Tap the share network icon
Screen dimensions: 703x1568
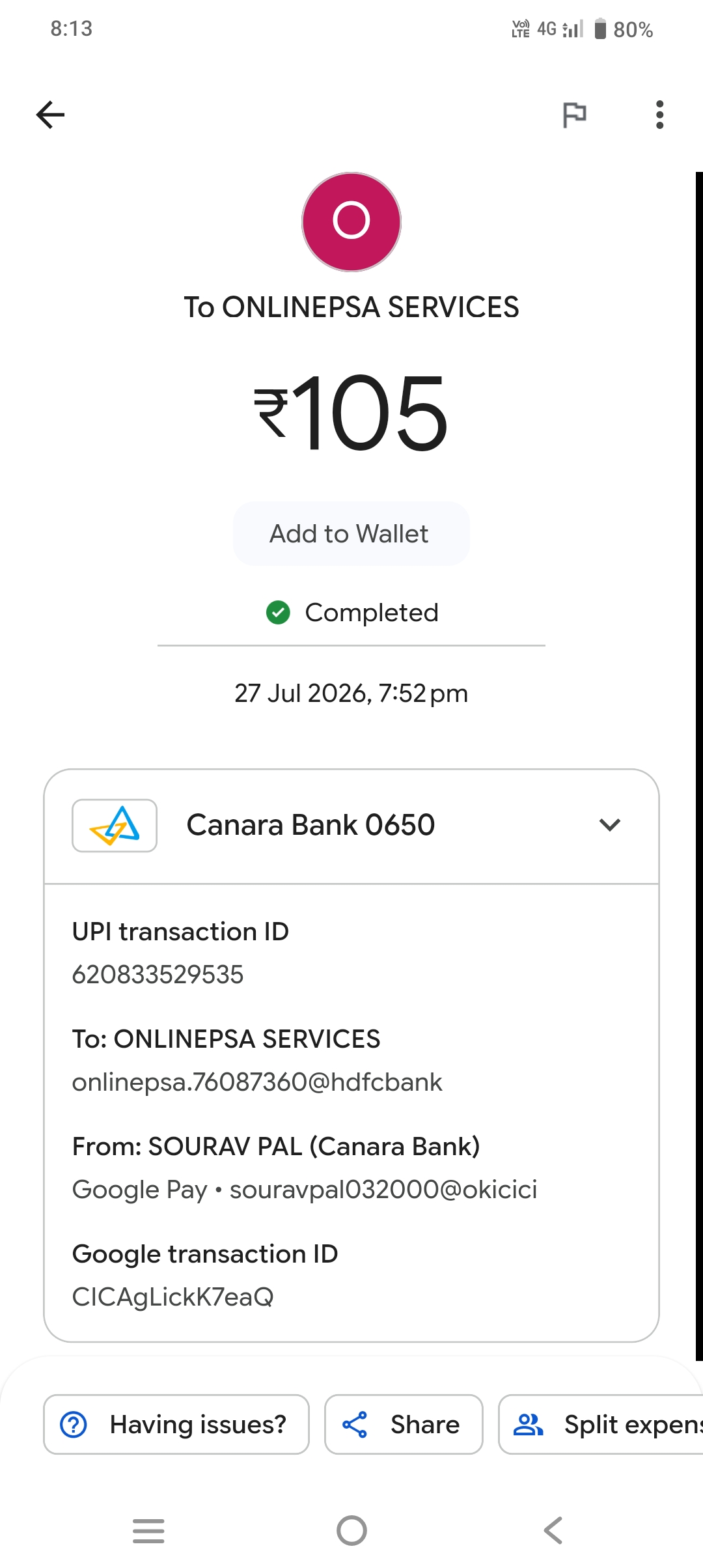355,1424
